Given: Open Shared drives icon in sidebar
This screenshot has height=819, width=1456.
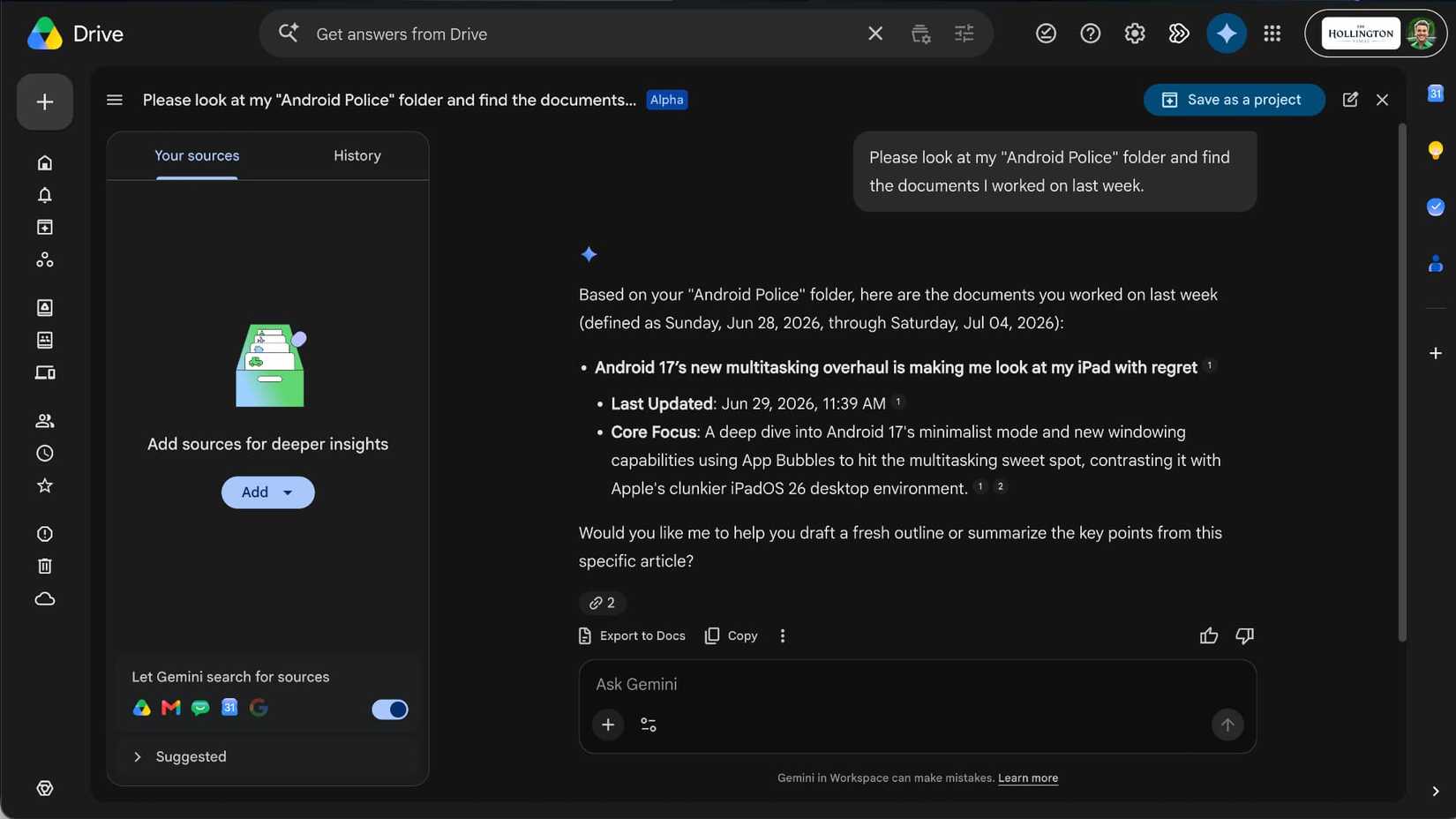Looking at the screenshot, I should pyautogui.click(x=45, y=340).
